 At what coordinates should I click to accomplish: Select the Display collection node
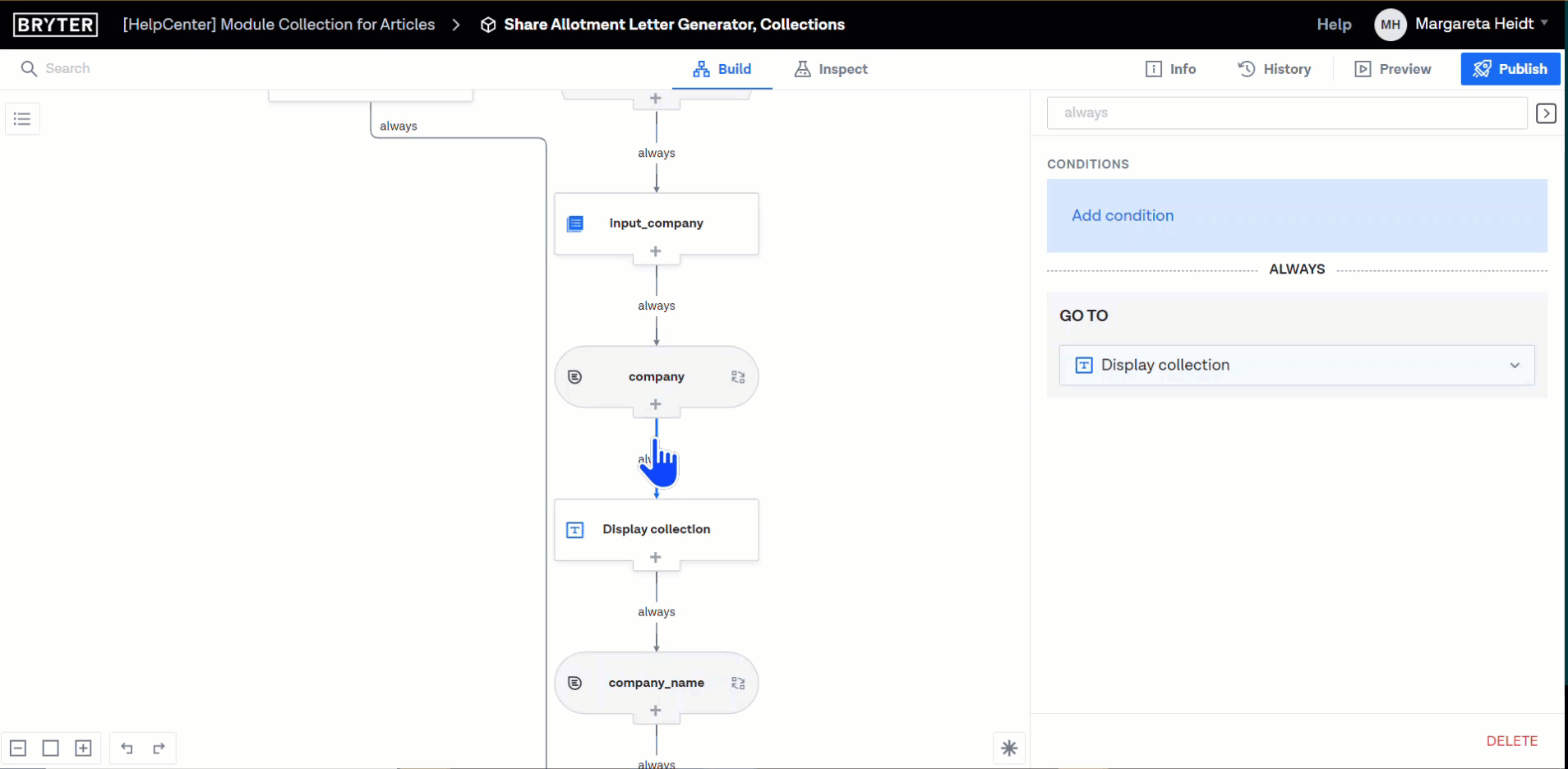coord(657,529)
